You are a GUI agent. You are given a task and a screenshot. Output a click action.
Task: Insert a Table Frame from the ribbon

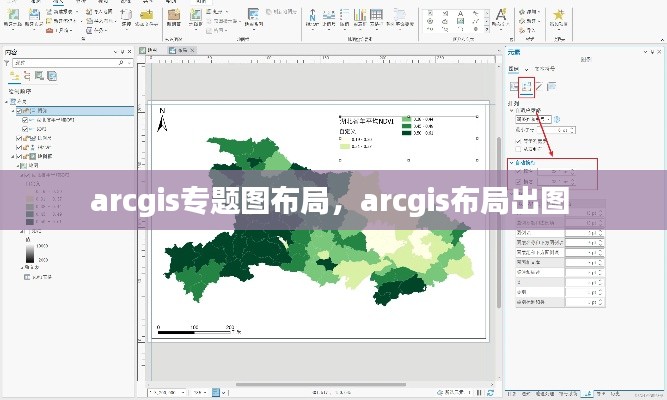(x=376, y=16)
